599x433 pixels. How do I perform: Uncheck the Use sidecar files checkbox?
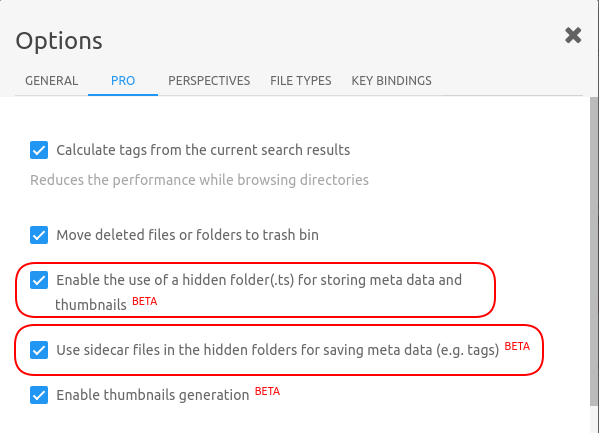point(39,350)
